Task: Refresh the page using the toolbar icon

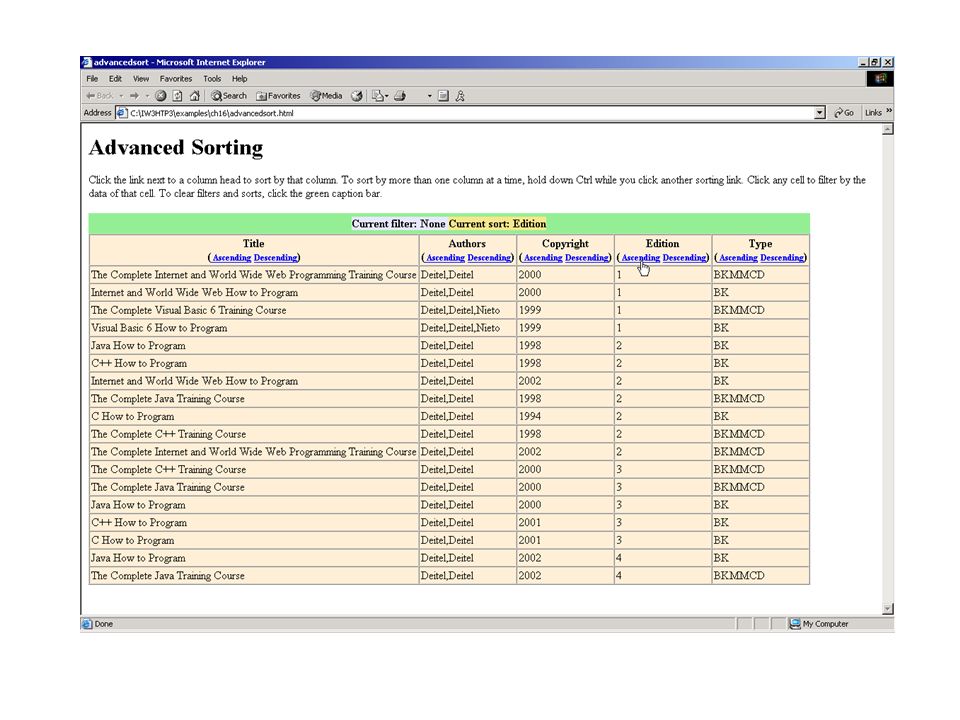Action: (x=178, y=96)
